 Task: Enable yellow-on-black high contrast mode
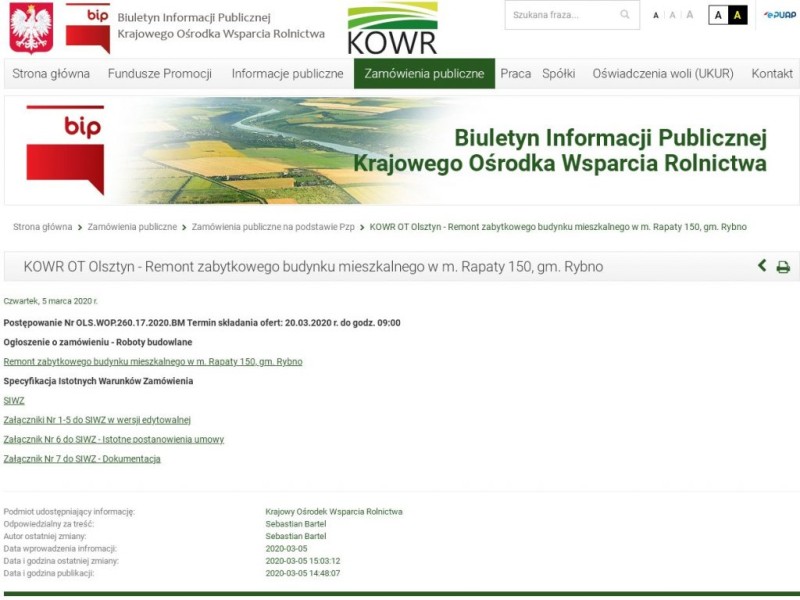738,15
